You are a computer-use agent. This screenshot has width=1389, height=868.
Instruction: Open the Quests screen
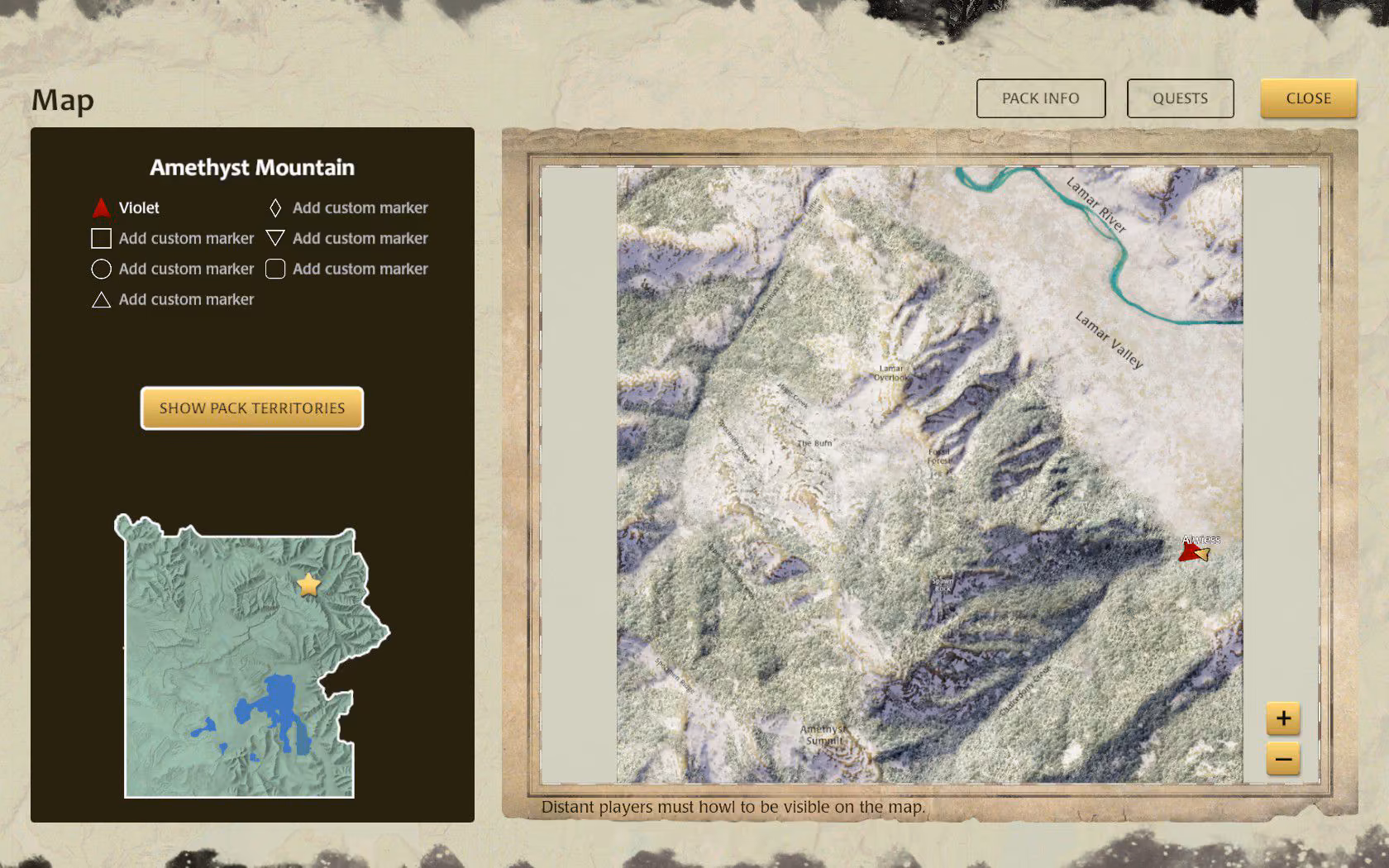pyautogui.click(x=1181, y=98)
